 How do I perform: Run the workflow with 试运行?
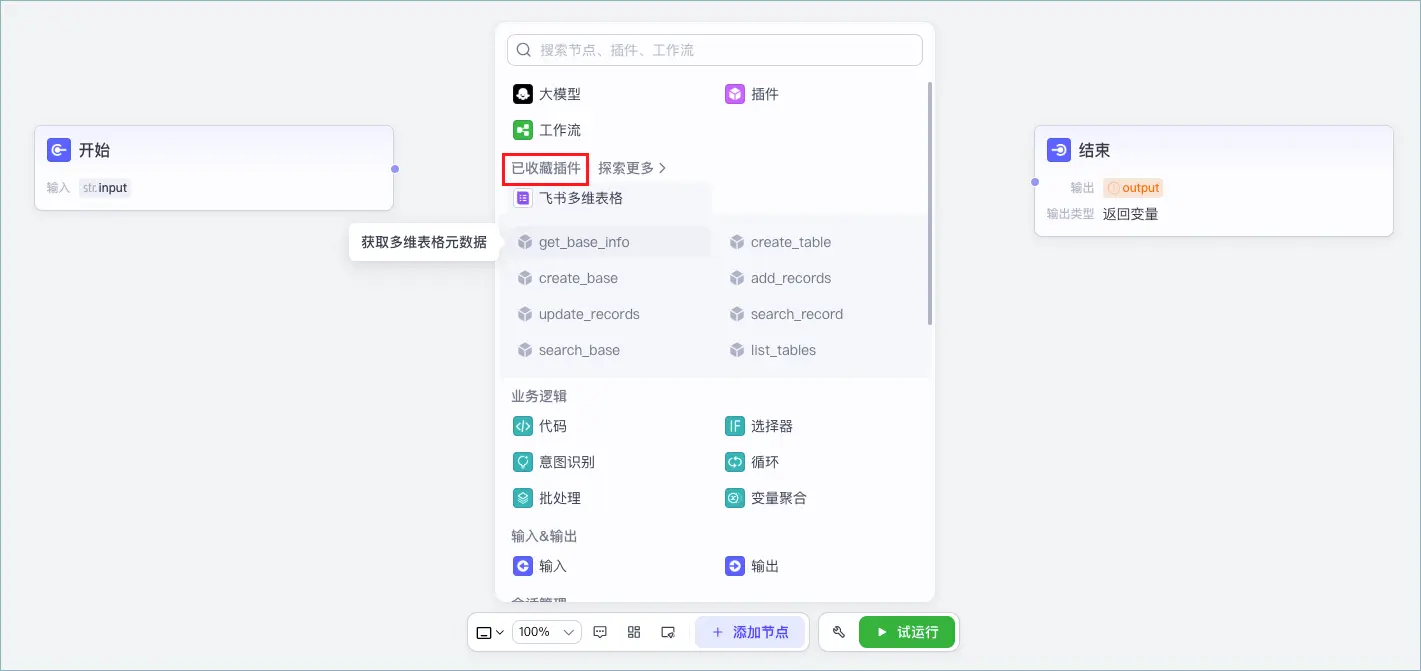pyautogui.click(x=907, y=632)
